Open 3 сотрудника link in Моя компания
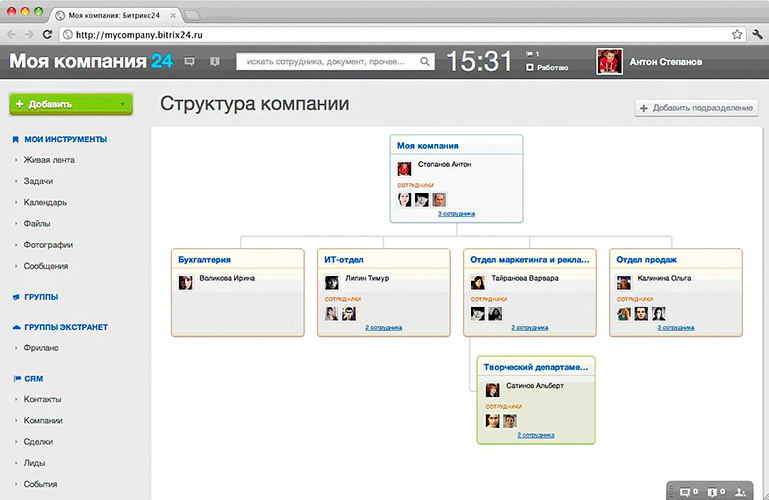The height and width of the screenshot is (500, 769). click(x=456, y=214)
